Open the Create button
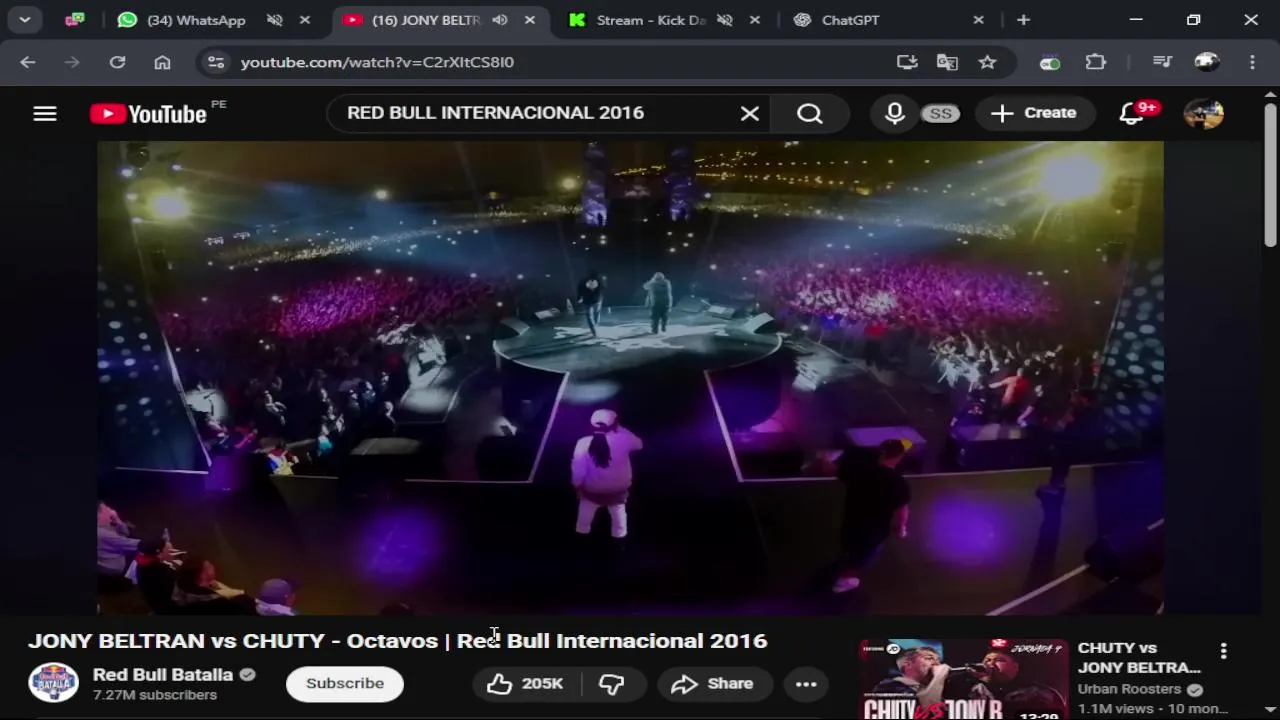Image resolution: width=1280 pixels, height=720 pixels. tap(1034, 113)
